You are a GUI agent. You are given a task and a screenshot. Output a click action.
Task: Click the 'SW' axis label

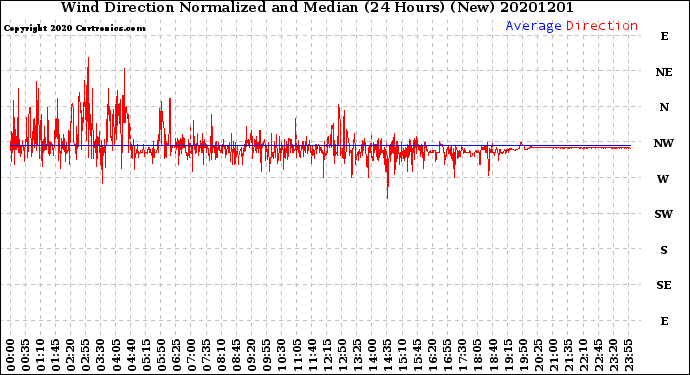664,214
